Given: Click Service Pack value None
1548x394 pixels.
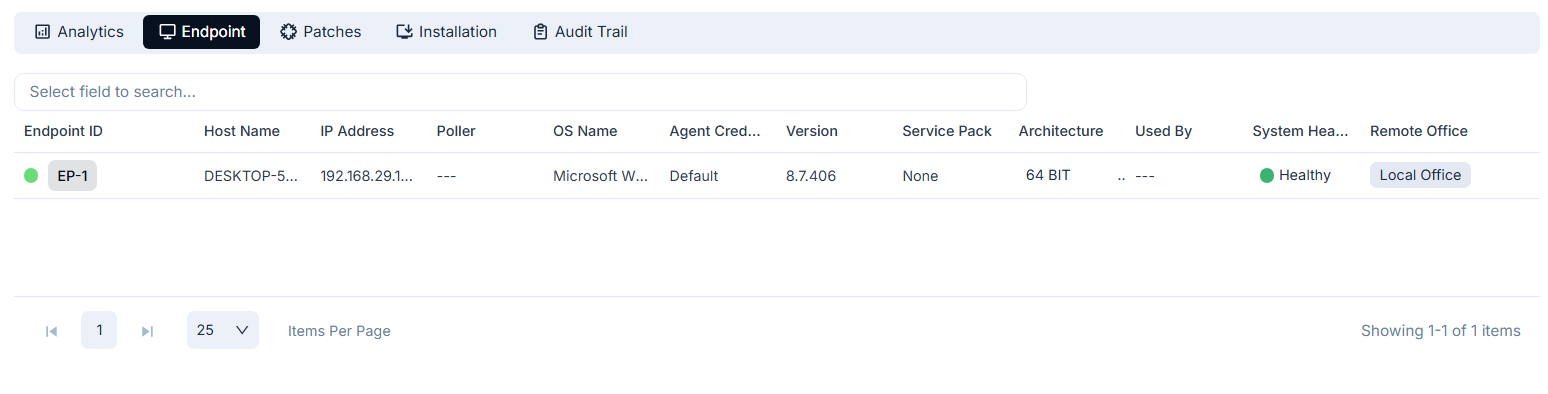Looking at the screenshot, I should (920, 176).
